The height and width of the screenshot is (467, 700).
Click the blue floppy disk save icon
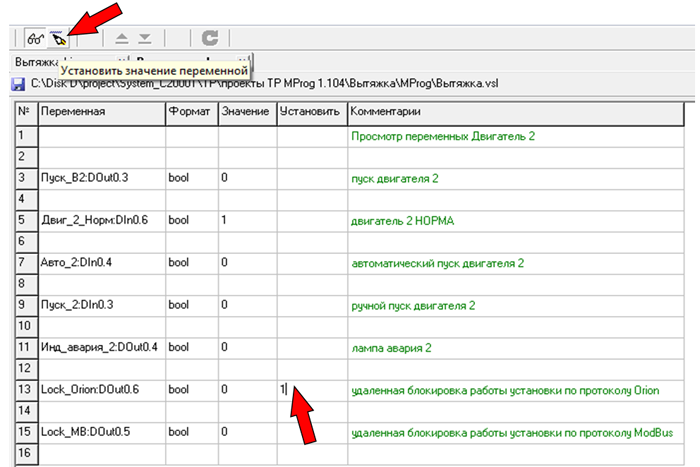coord(18,85)
